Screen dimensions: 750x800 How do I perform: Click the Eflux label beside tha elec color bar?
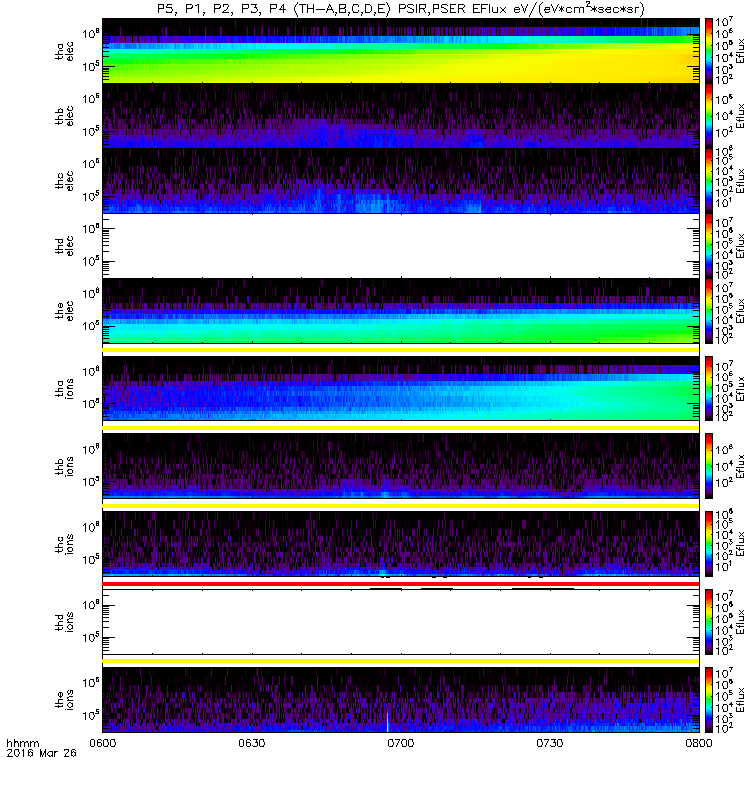[x=741, y=51]
